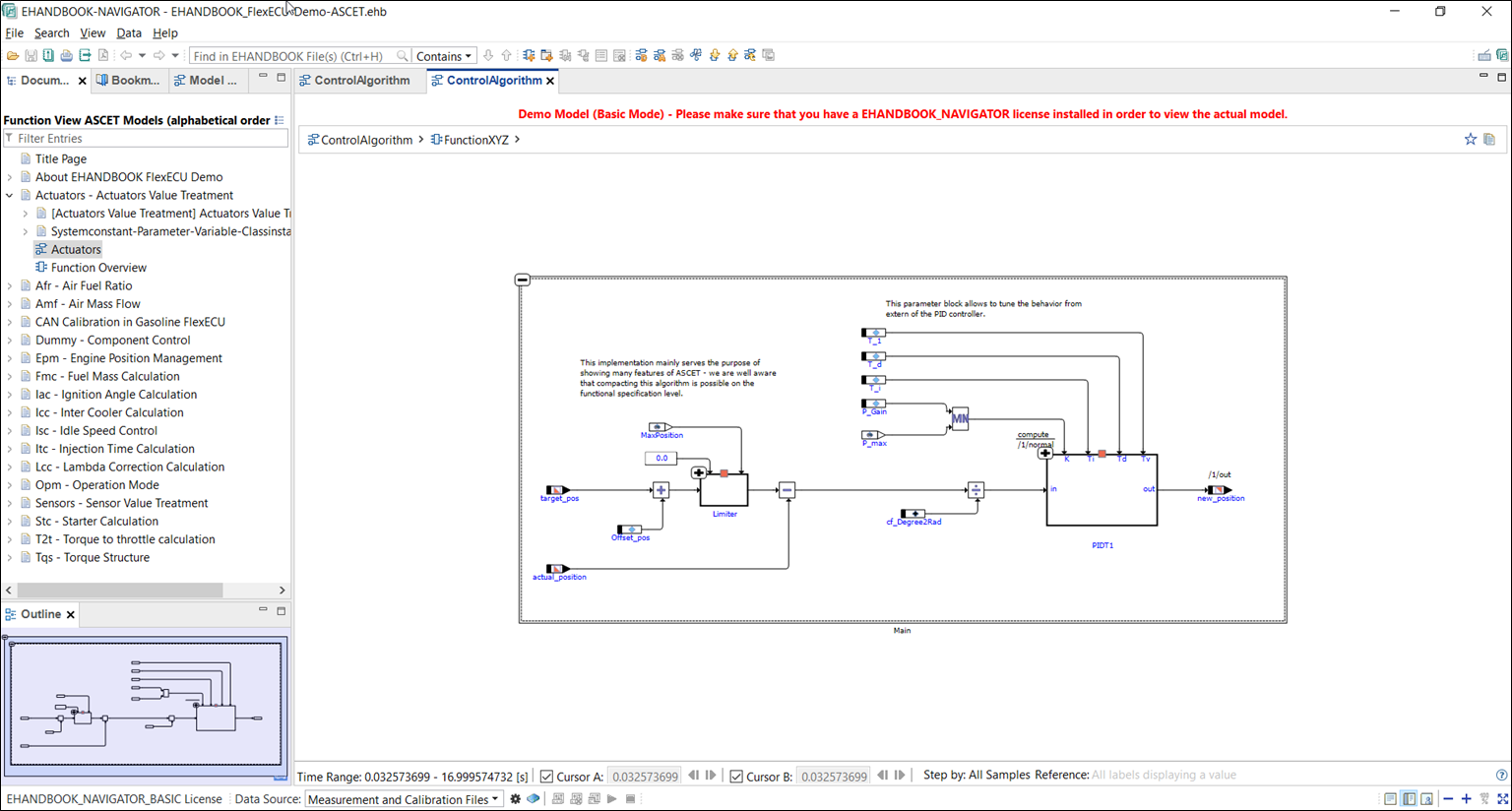Open the Data Source dropdown

point(404,799)
